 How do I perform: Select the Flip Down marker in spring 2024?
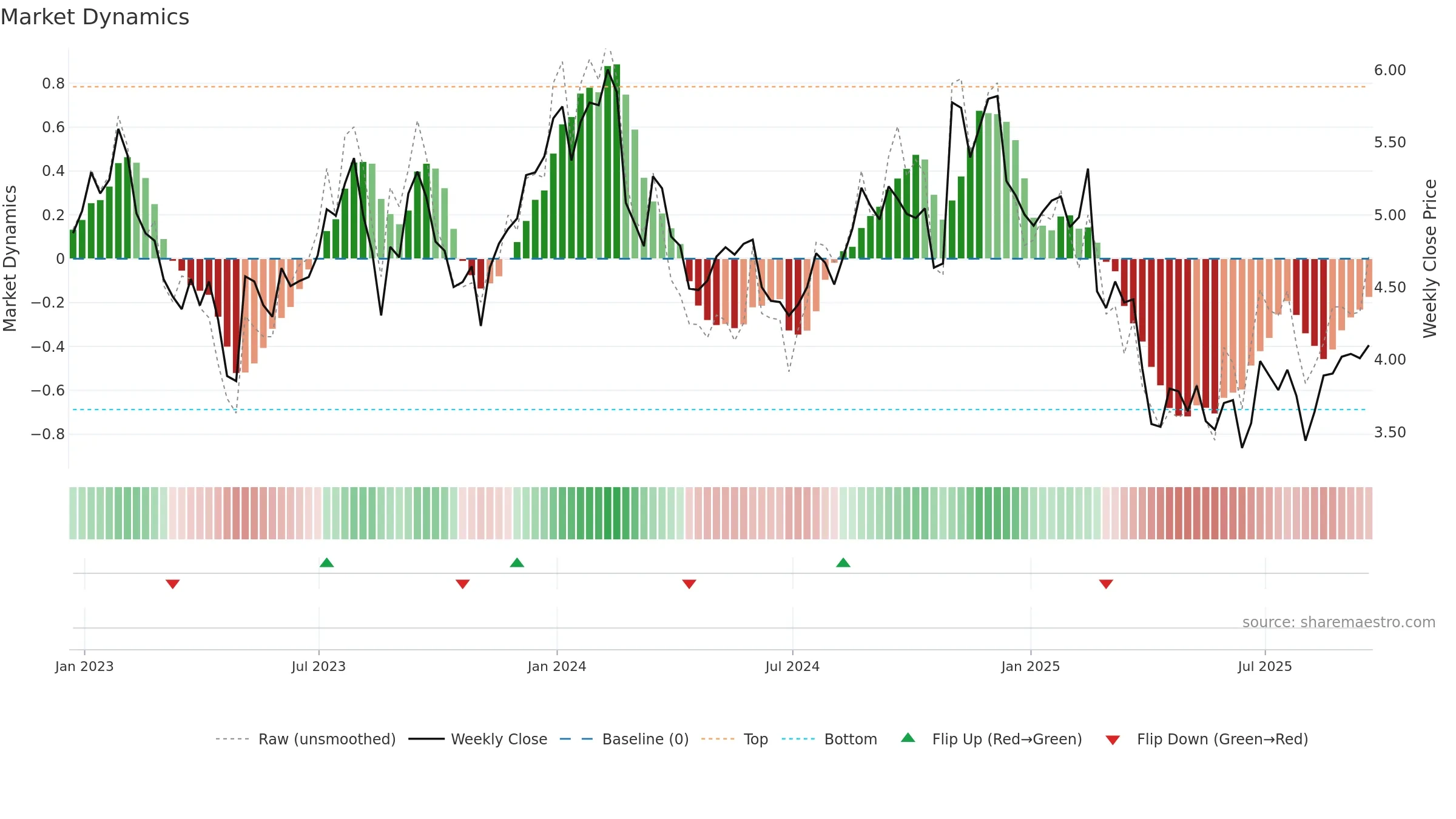pos(689,584)
